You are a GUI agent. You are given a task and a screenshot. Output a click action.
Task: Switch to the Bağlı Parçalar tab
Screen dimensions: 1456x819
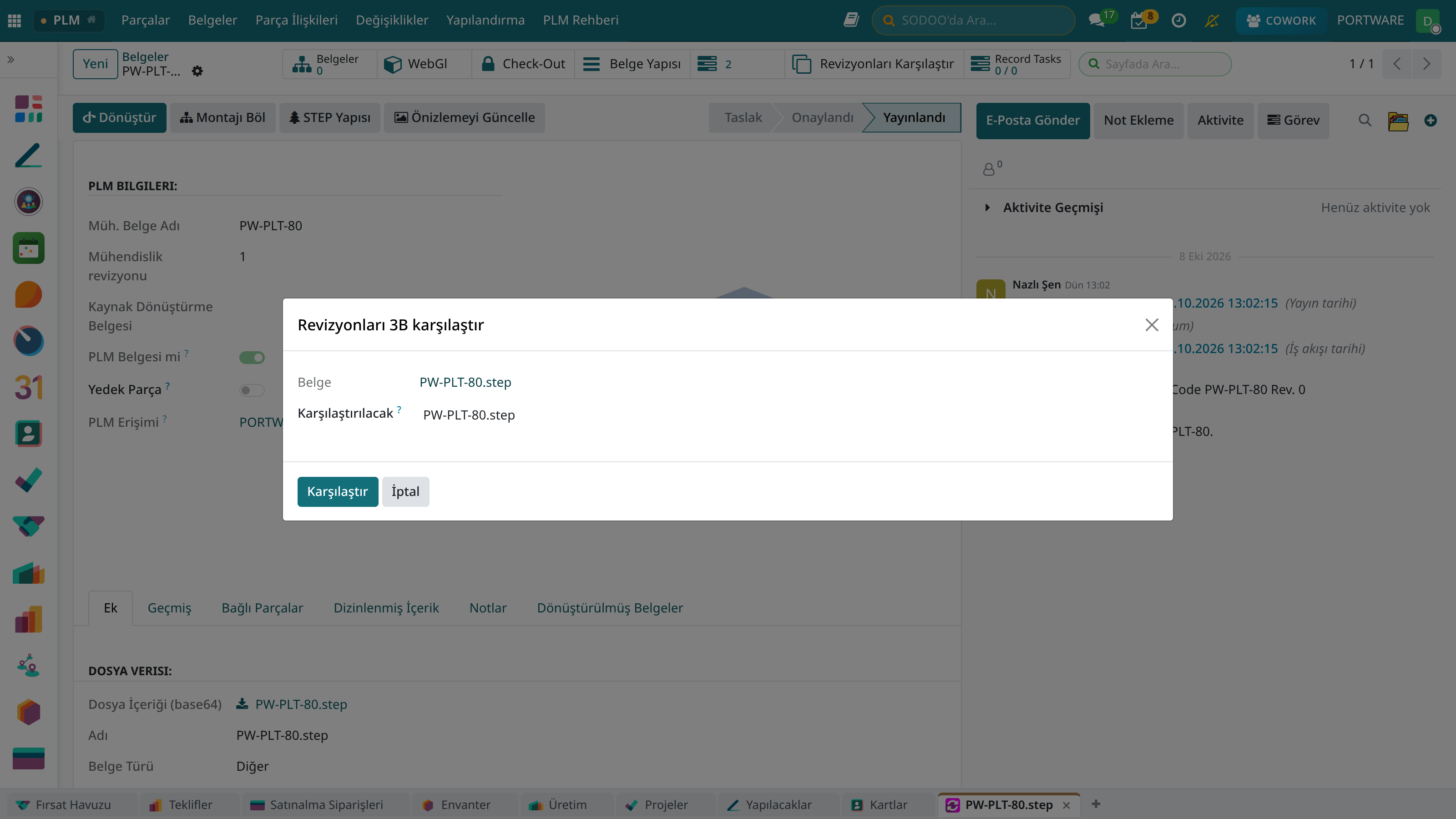click(262, 607)
